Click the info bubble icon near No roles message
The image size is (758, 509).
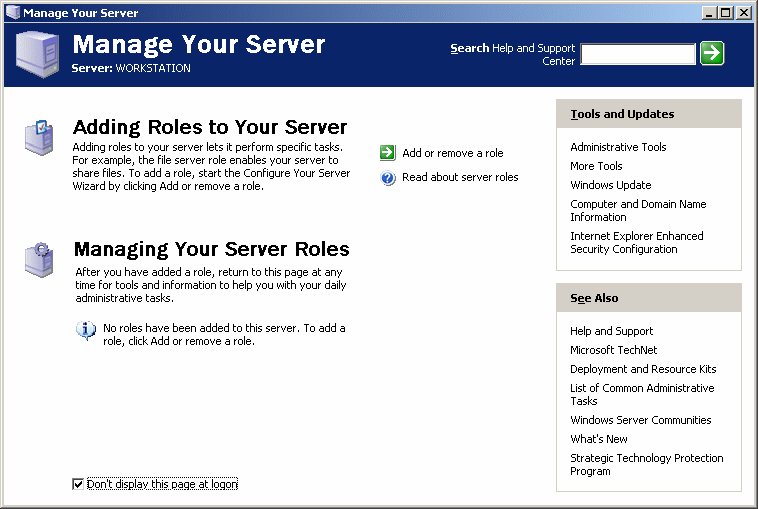[86, 330]
